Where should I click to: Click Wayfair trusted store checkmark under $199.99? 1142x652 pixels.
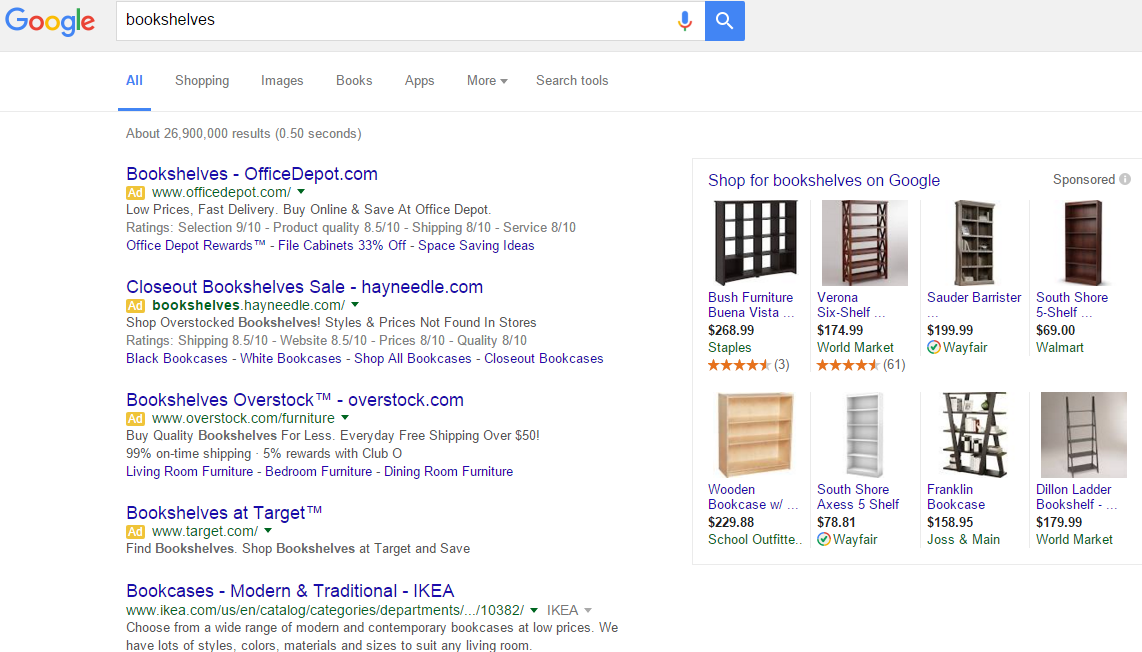[934, 347]
